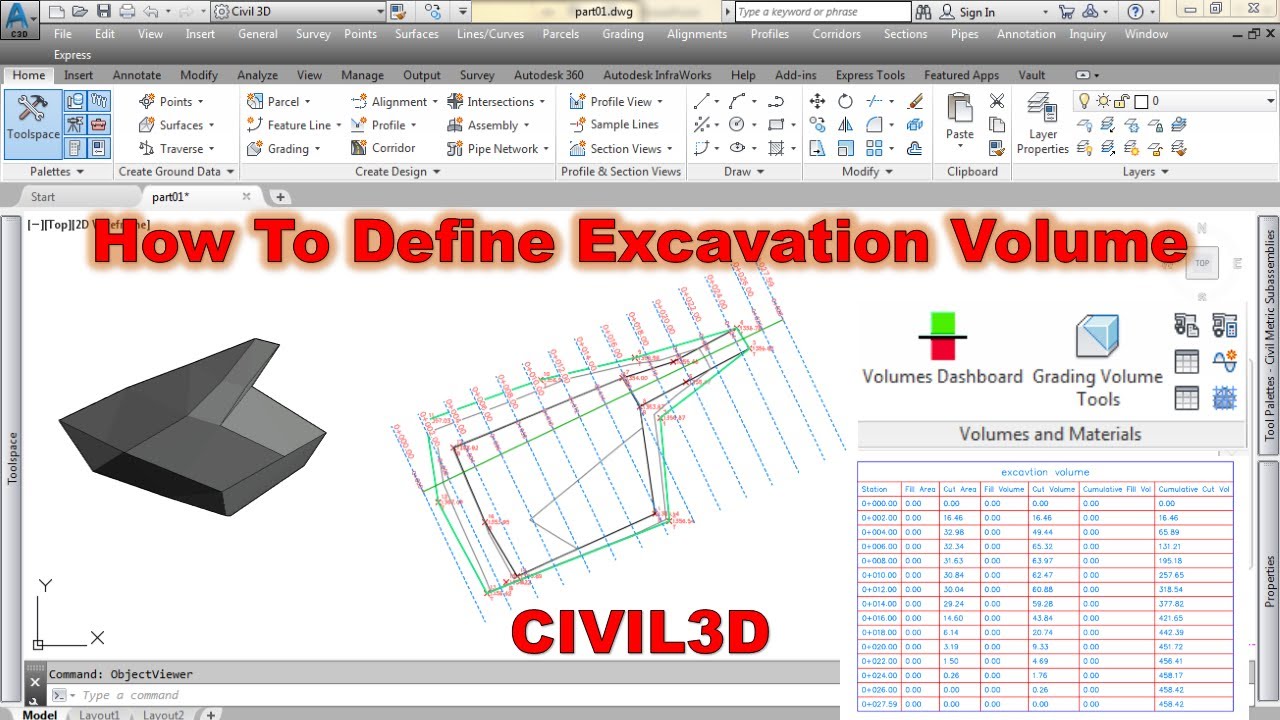Expand the Profile View dropdown
This screenshot has height=720, width=1280.
660,101
